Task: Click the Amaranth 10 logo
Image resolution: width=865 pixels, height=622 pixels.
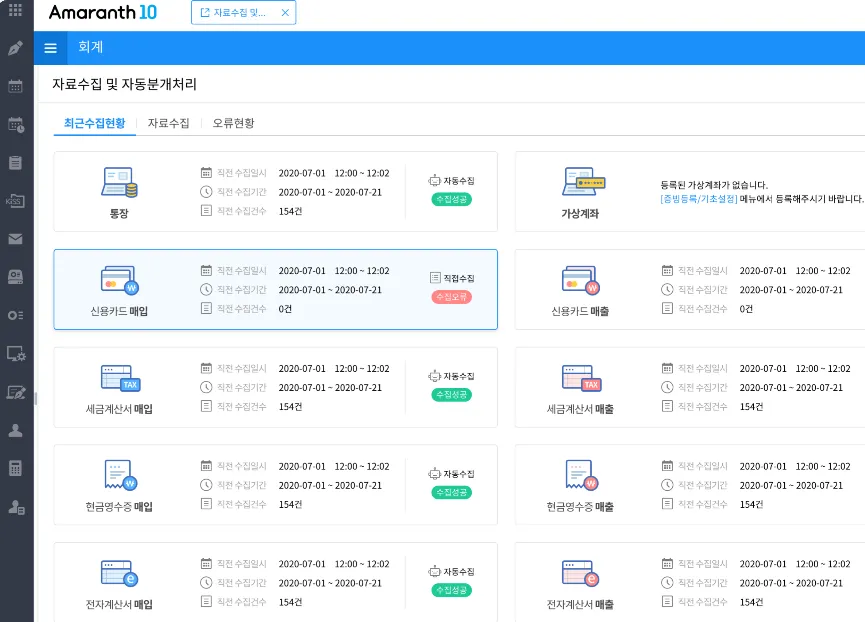Action: (x=103, y=12)
